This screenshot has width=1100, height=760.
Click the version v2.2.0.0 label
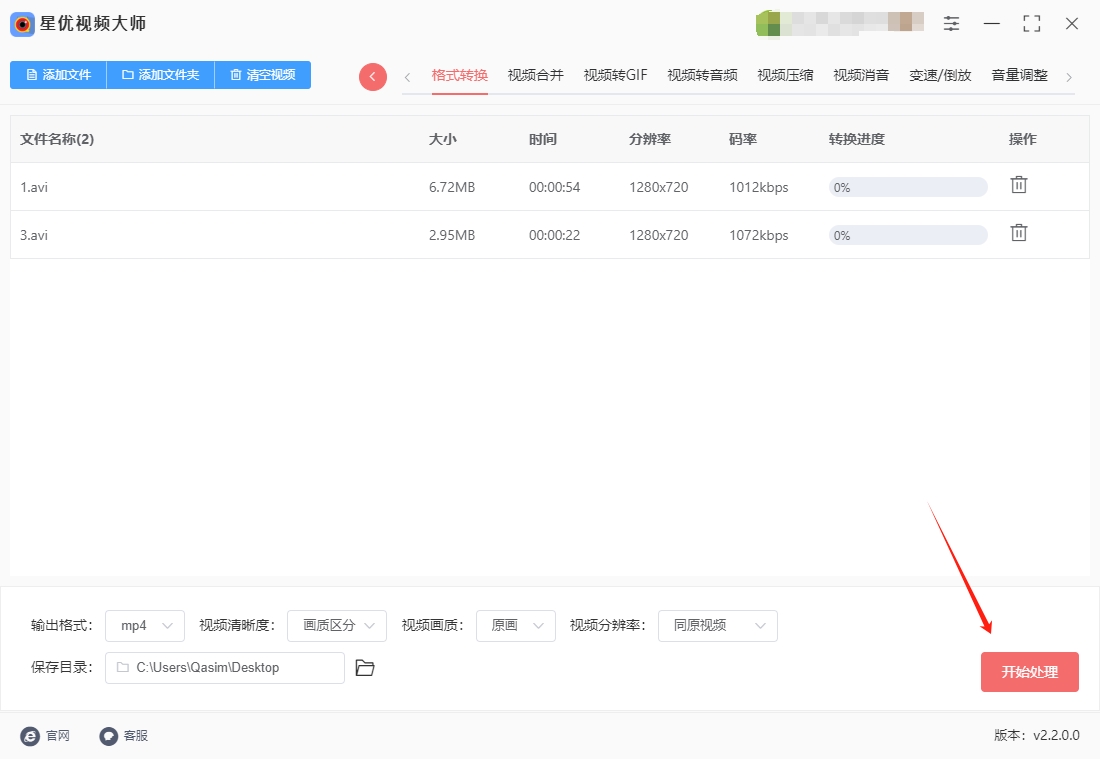[1036, 735]
